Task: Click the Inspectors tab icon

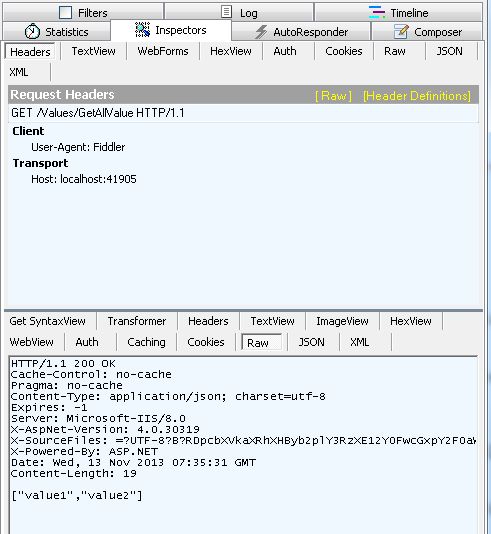Action: point(142,30)
